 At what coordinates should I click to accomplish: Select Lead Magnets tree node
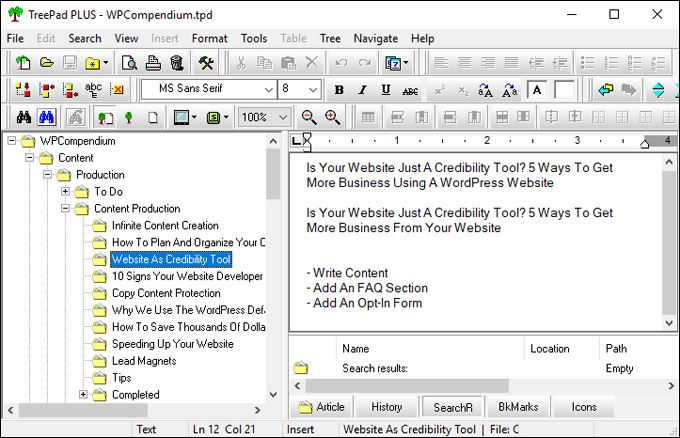point(144,361)
